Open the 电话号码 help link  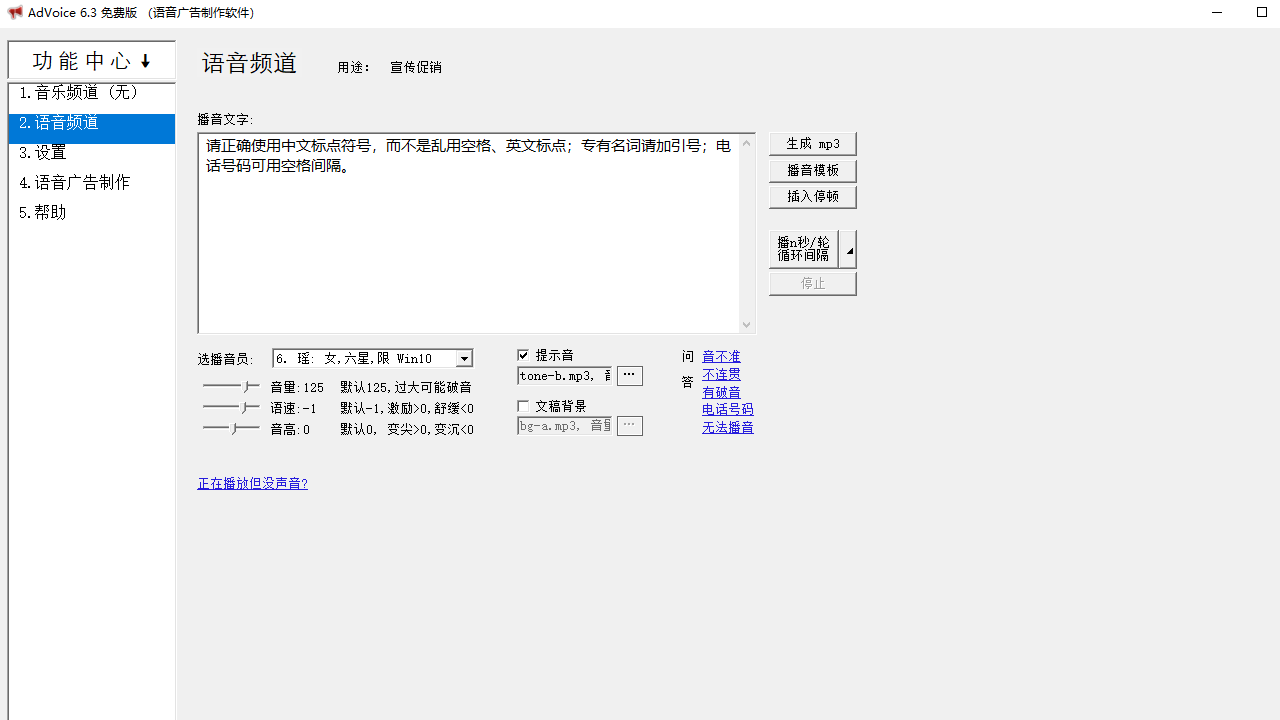[728, 410]
